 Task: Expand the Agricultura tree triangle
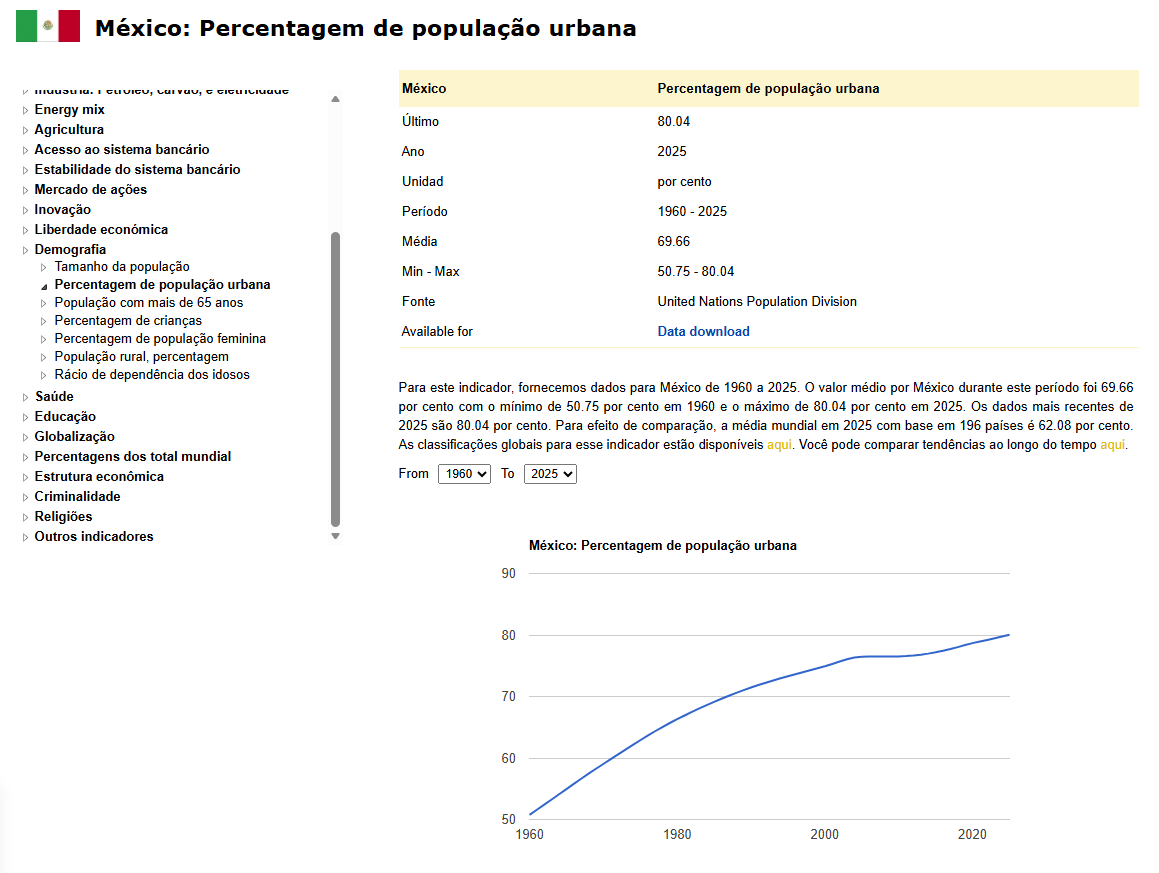pos(25,130)
